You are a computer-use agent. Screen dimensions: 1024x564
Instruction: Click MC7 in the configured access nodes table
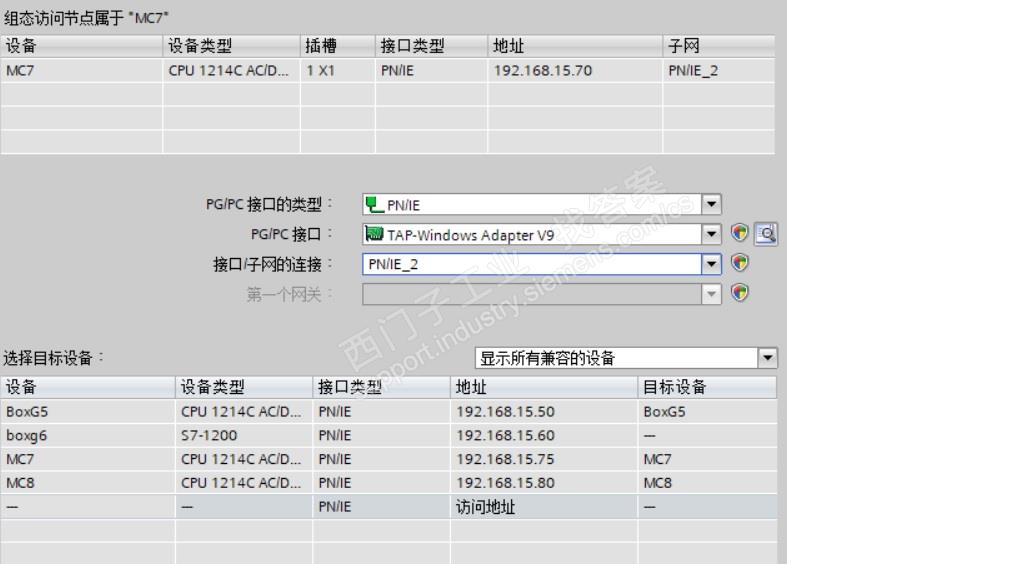pyautogui.click(x=20, y=70)
